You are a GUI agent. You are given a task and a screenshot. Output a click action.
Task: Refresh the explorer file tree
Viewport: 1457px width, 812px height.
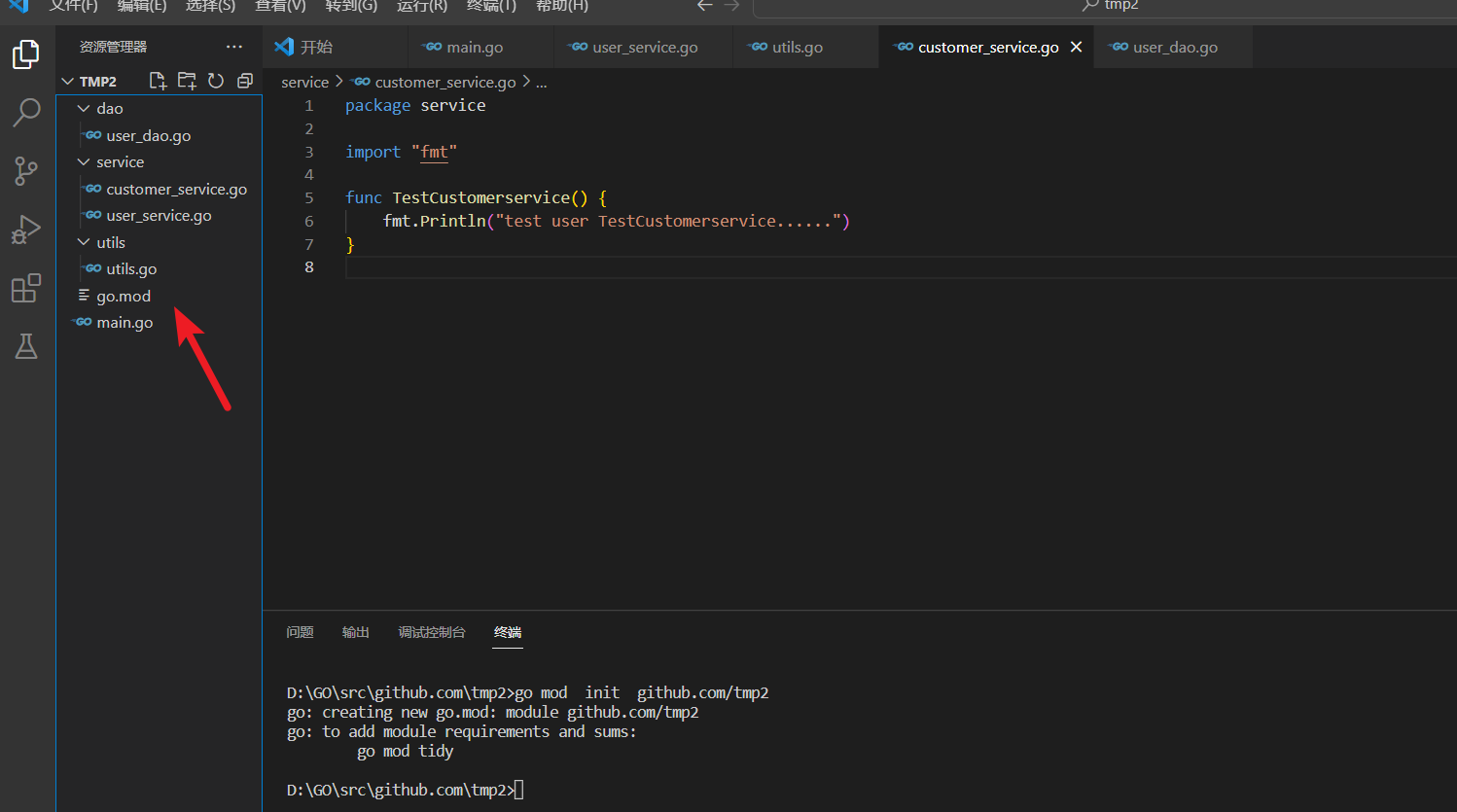pos(216,81)
